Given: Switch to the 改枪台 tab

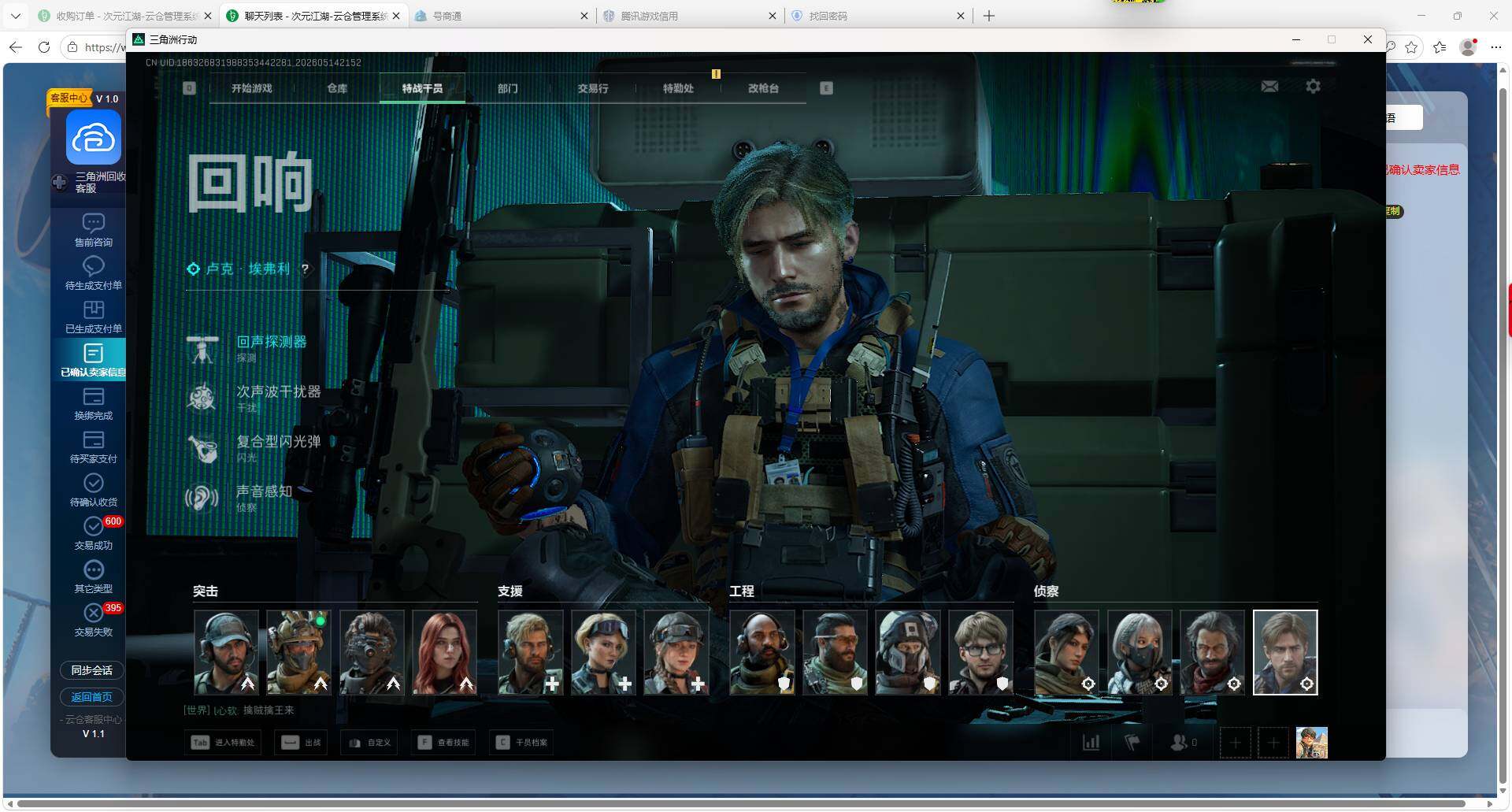Looking at the screenshot, I should tap(763, 88).
